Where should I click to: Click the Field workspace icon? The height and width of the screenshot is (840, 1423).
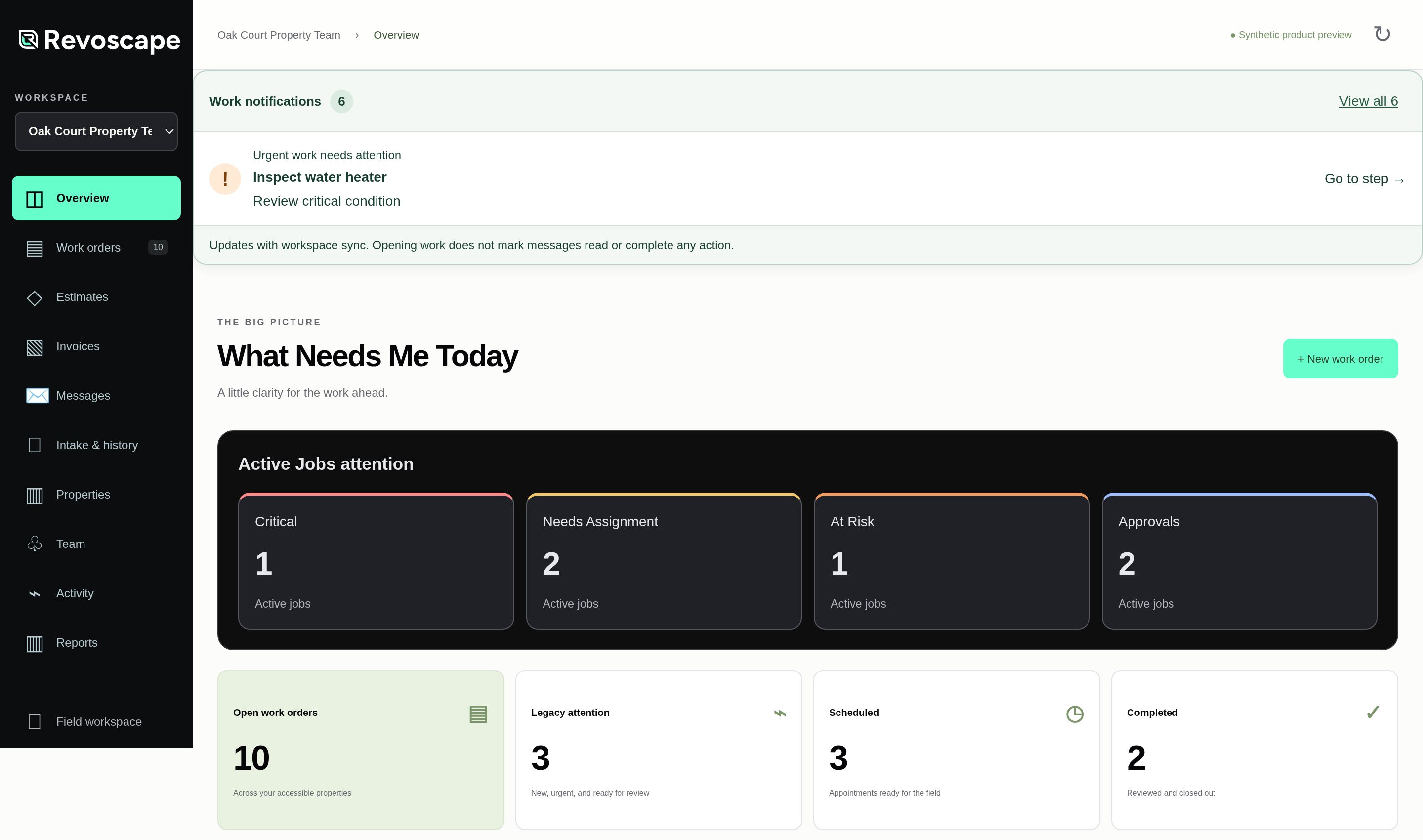(x=35, y=722)
